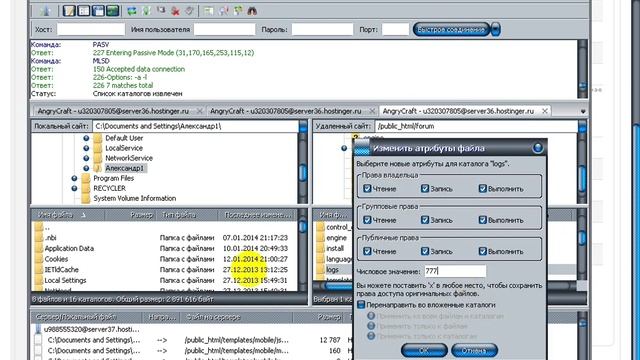The width and height of the screenshot is (640, 360).
Task: Click the Application Data folder icon
Action: click(x=39, y=248)
